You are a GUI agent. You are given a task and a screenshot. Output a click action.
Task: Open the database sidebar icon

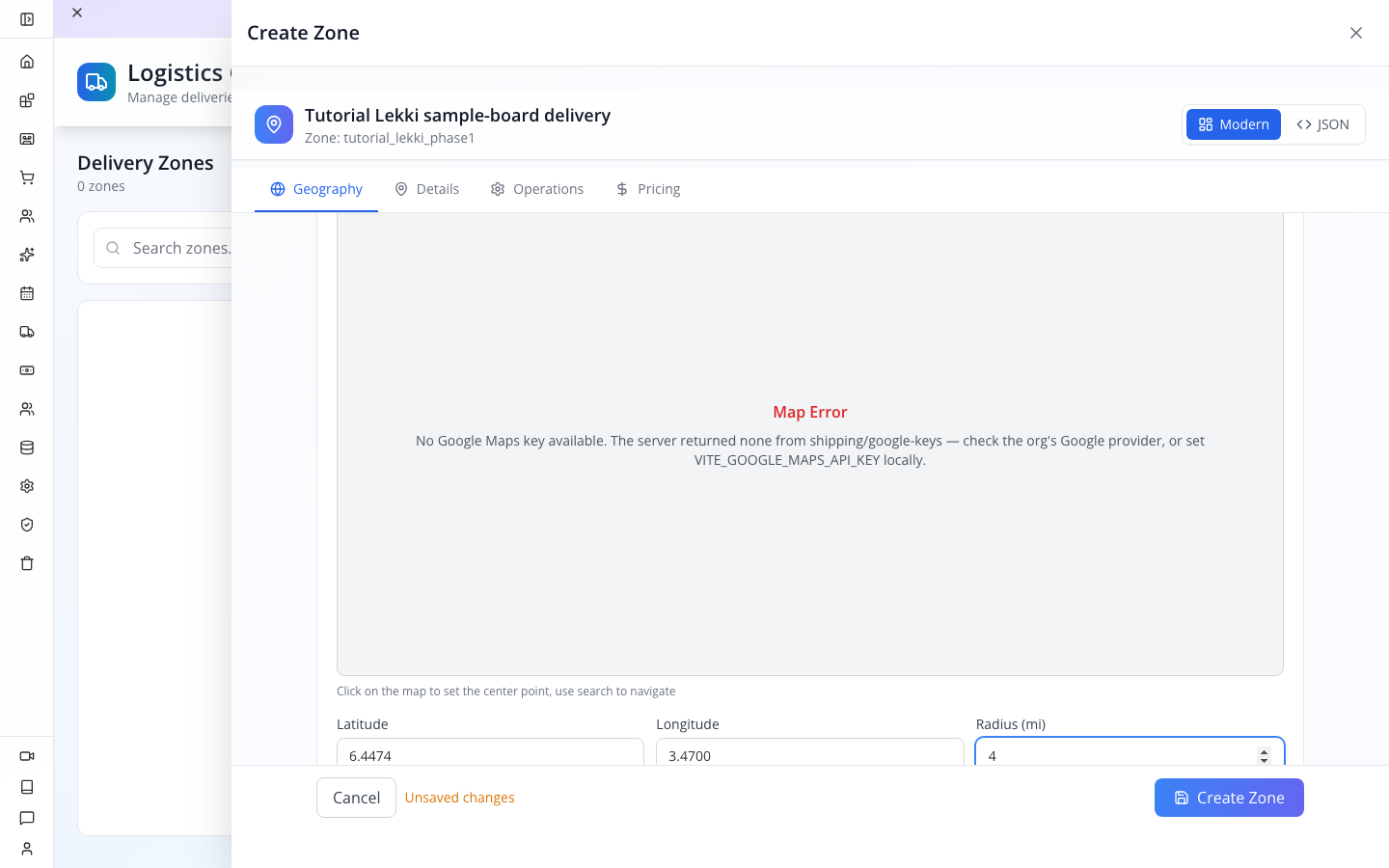[27, 448]
